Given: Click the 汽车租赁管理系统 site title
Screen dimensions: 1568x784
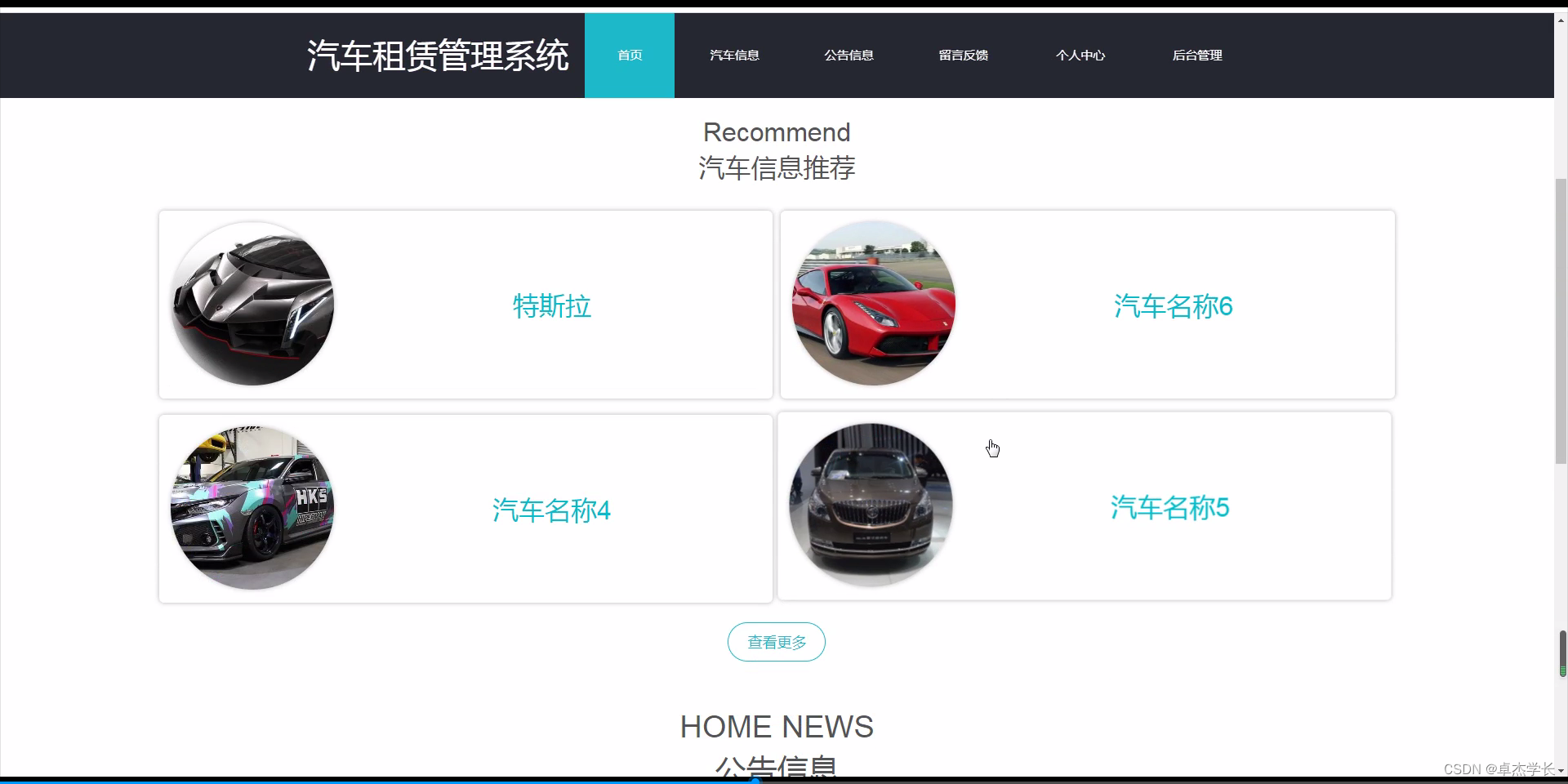Looking at the screenshot, I should tap(438, 56).
